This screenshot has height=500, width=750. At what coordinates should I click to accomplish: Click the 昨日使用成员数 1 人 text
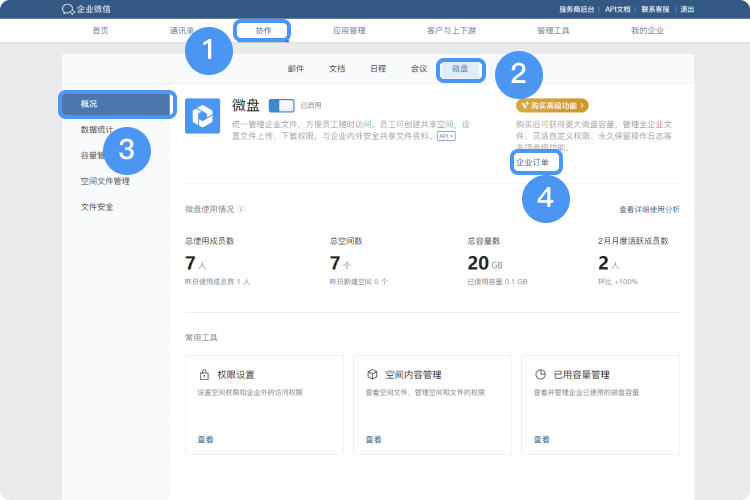pos(217,282)
